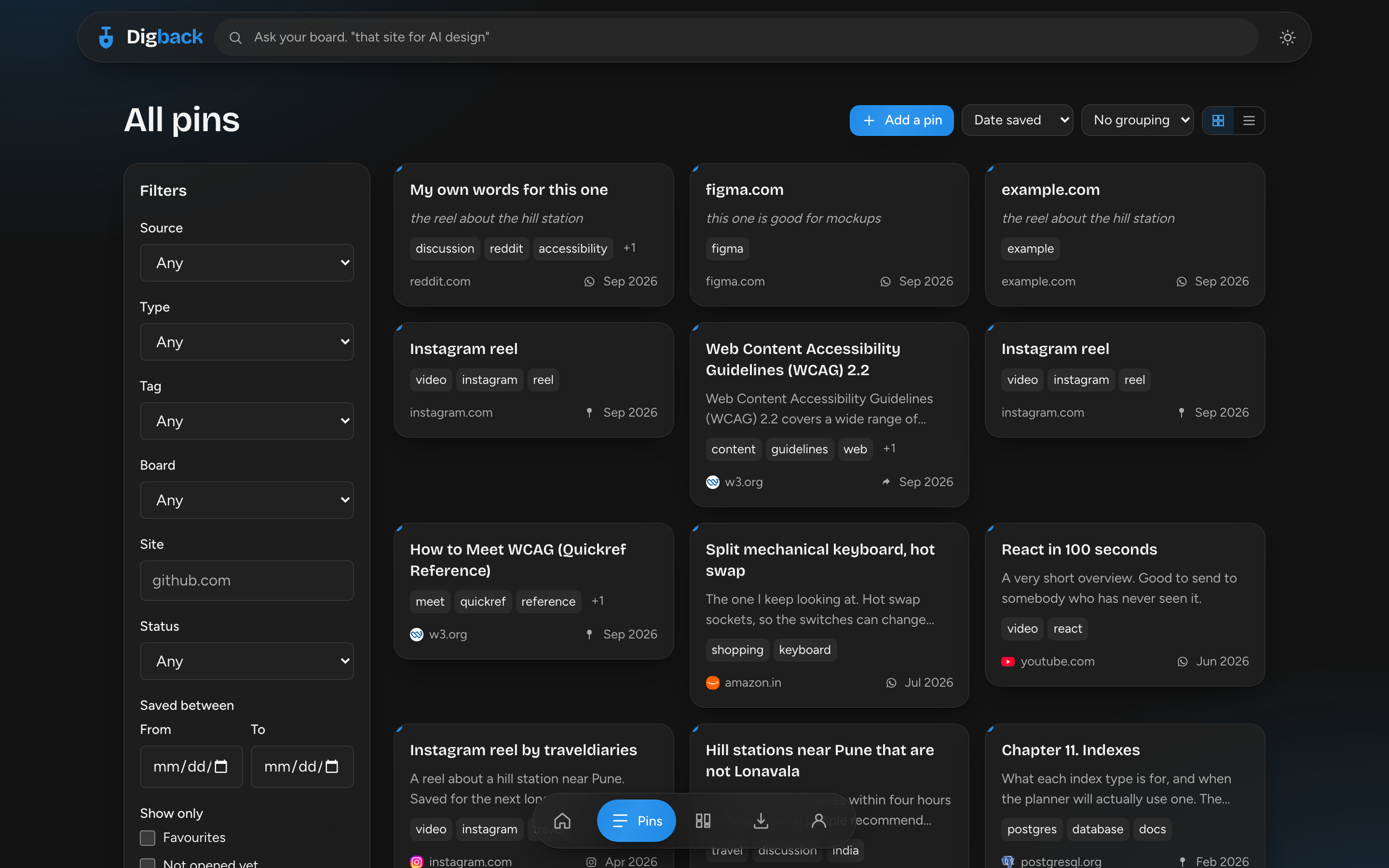The height and width of the screenshot is (868, 1389).
Task: Open the profile icon in bottom navigation
Action: tap(819, 821)
